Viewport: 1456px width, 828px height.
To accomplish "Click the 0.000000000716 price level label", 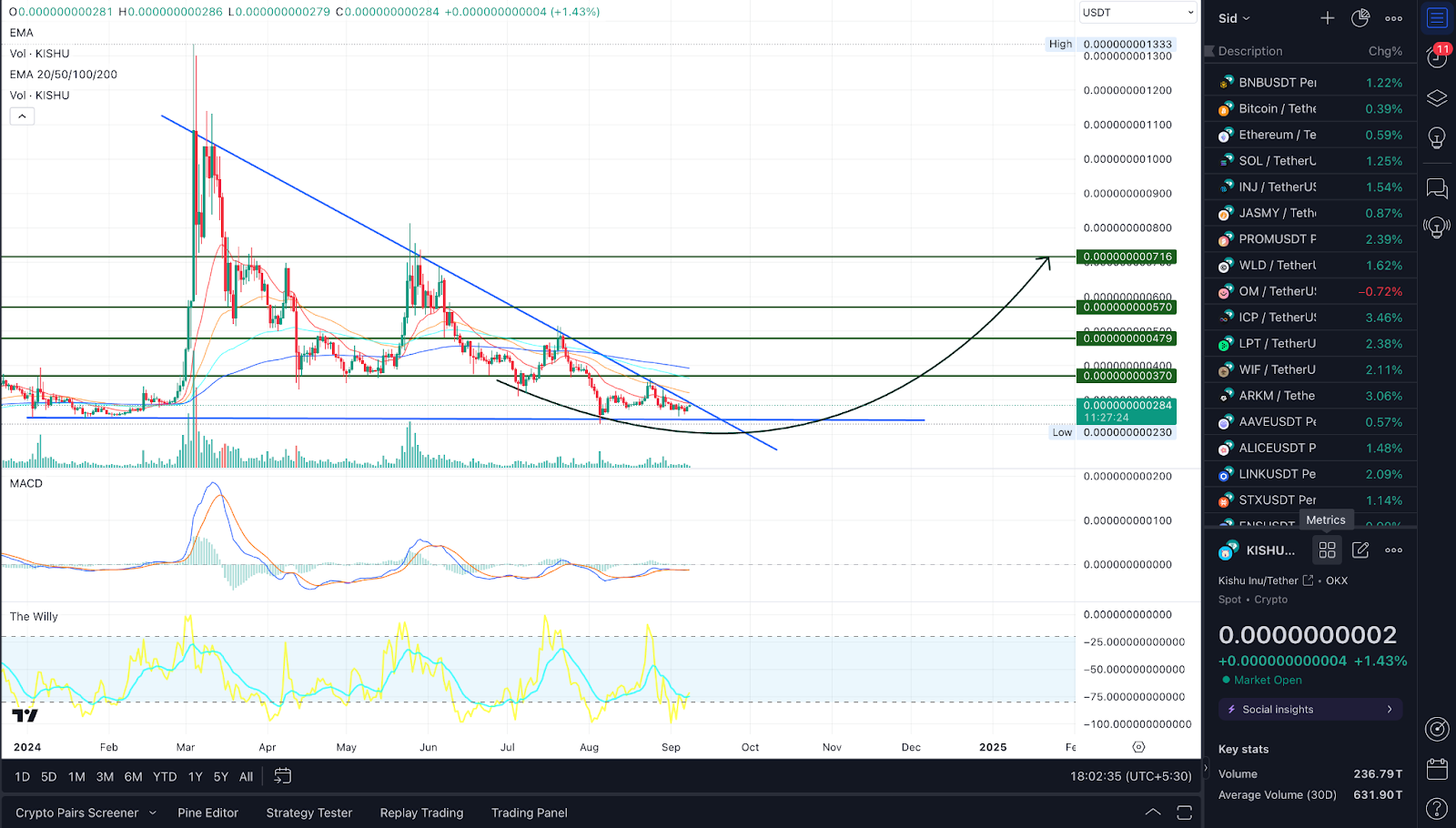I will pos(1127,257).
